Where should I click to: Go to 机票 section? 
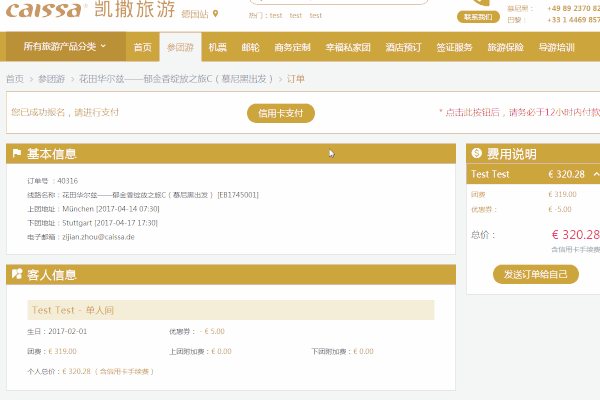tap(217, 47)
